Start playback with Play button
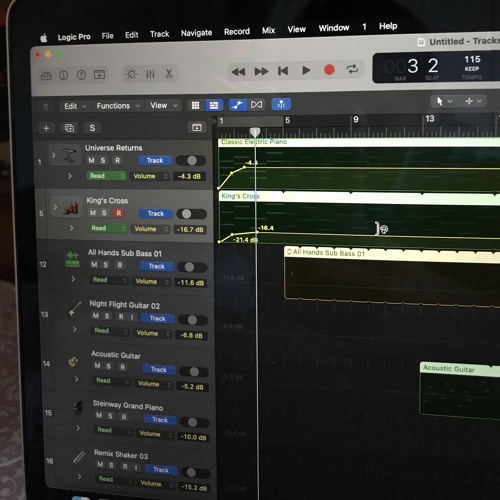This screenshot has height=500, width=500. (x=306, y=70)
